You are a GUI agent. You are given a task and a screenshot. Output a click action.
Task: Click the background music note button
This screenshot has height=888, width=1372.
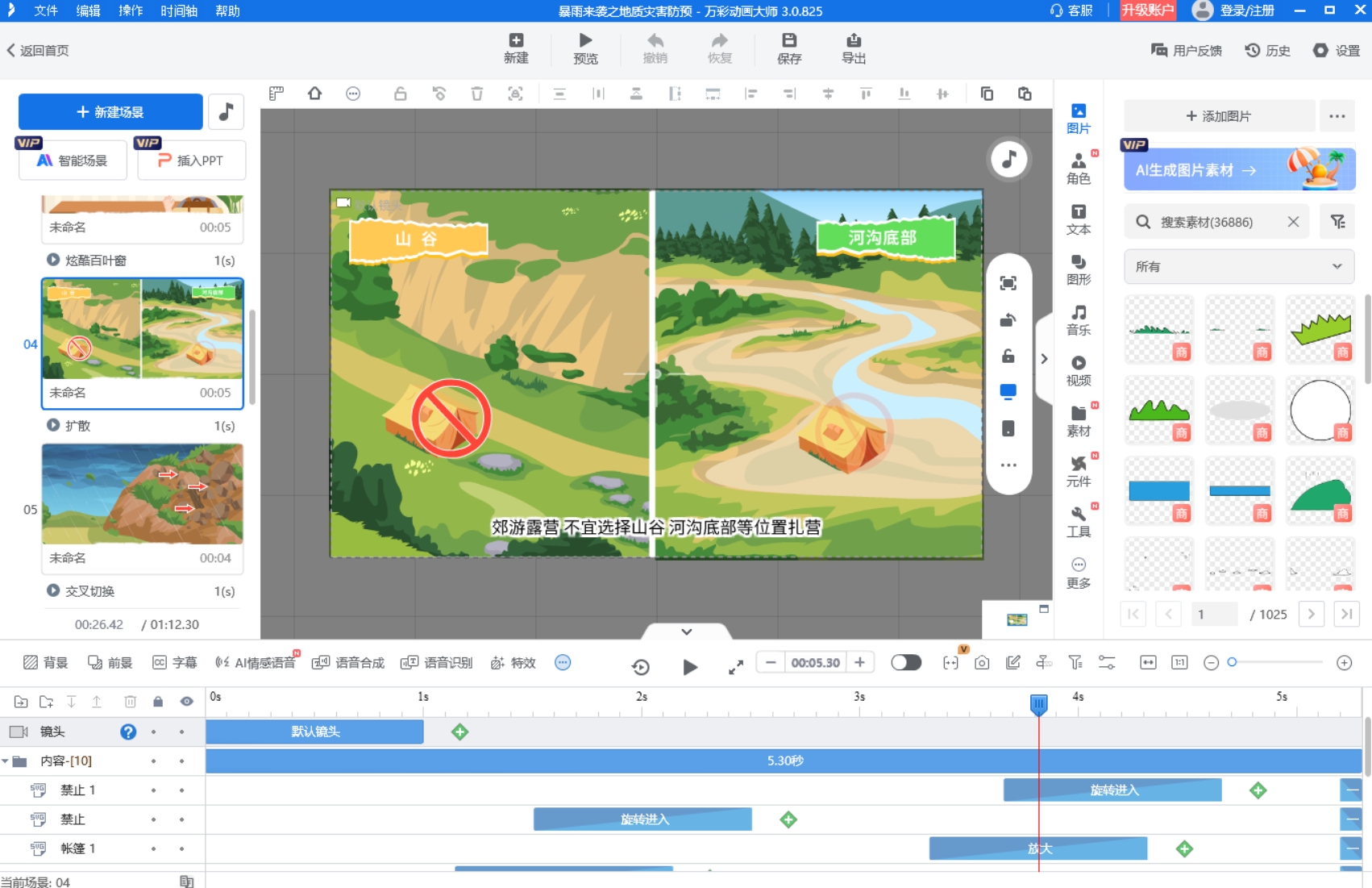click(x=226, y=112)
